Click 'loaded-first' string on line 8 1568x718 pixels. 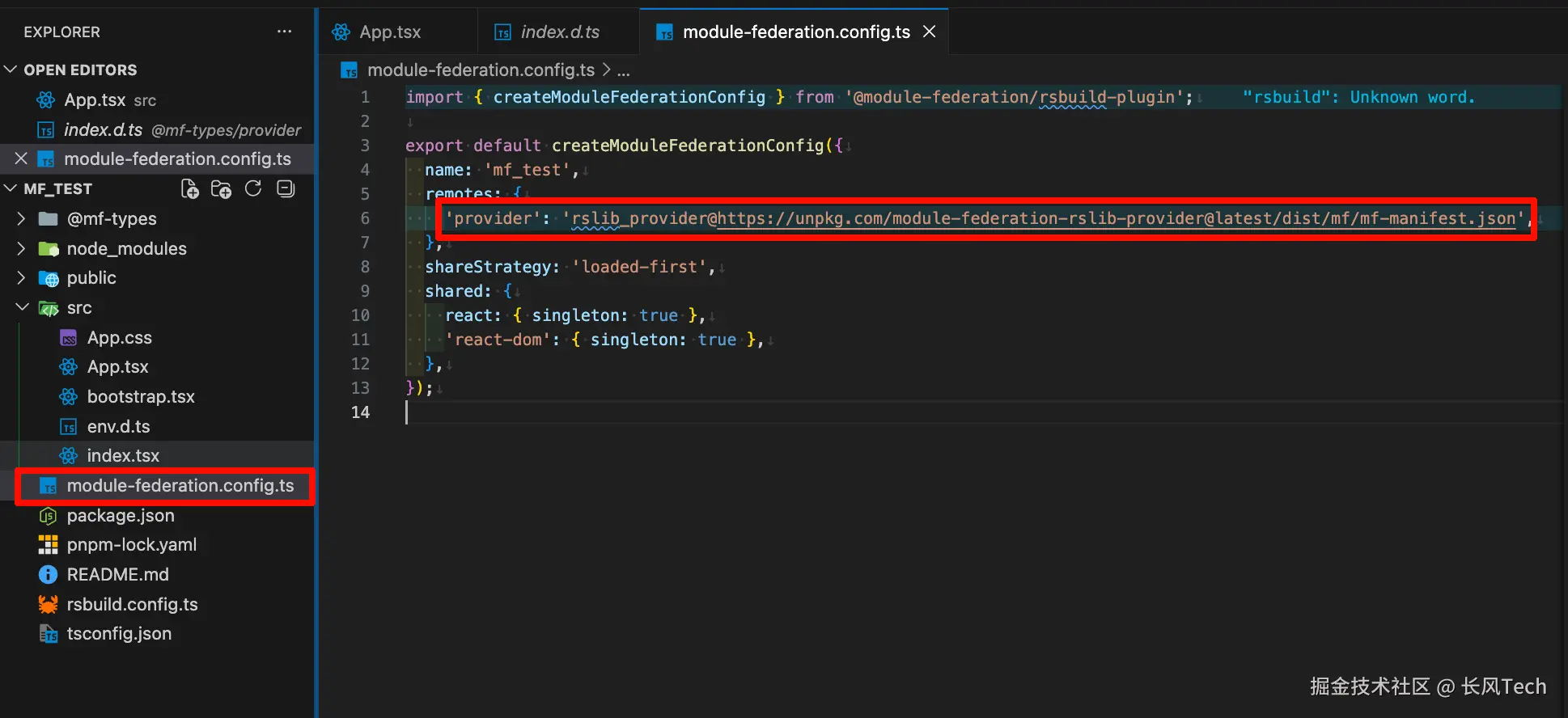(x=639, y=267)
